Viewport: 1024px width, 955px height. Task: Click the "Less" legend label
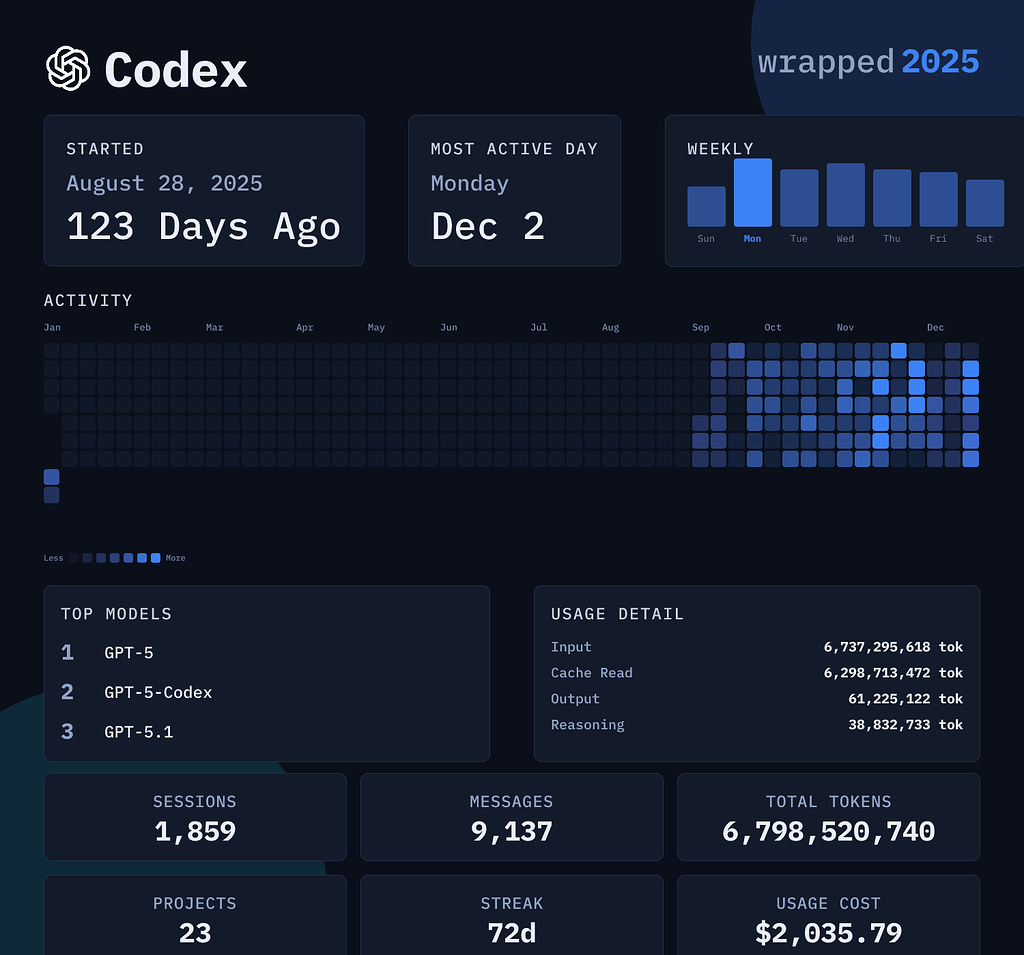click(x=54, y=558)
